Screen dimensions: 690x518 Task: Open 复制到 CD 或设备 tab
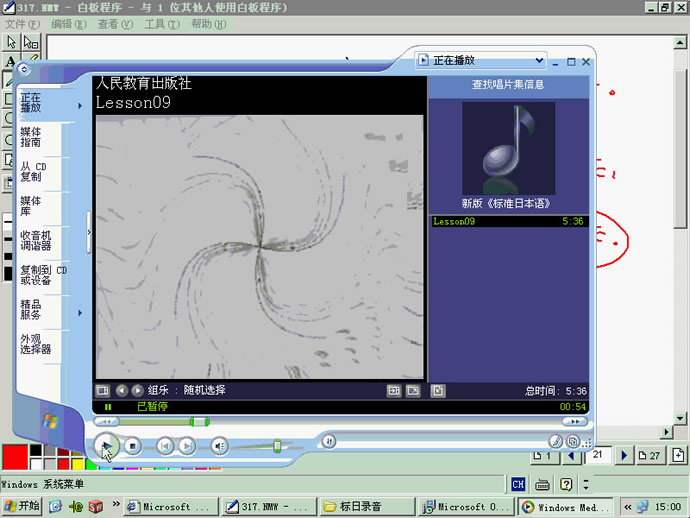coord(43,275)
